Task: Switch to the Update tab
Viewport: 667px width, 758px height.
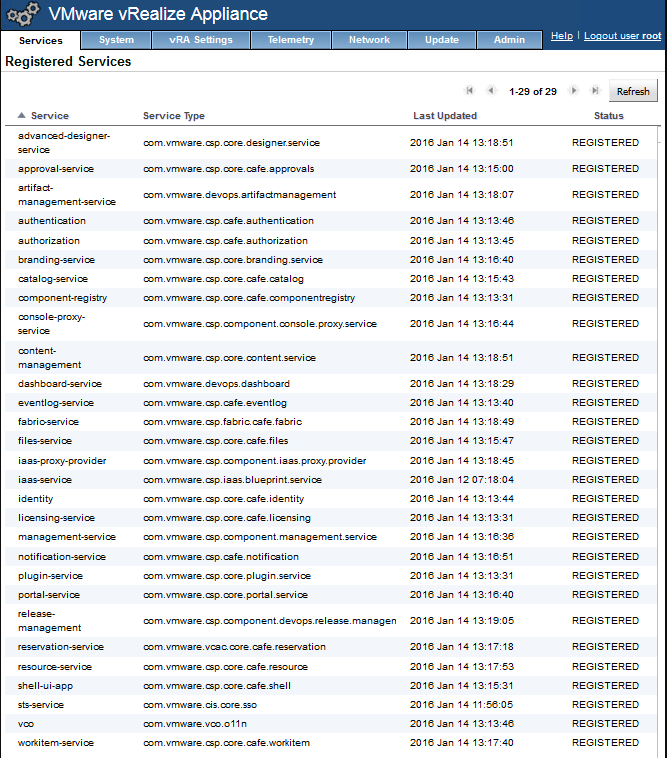Action: 442,40
